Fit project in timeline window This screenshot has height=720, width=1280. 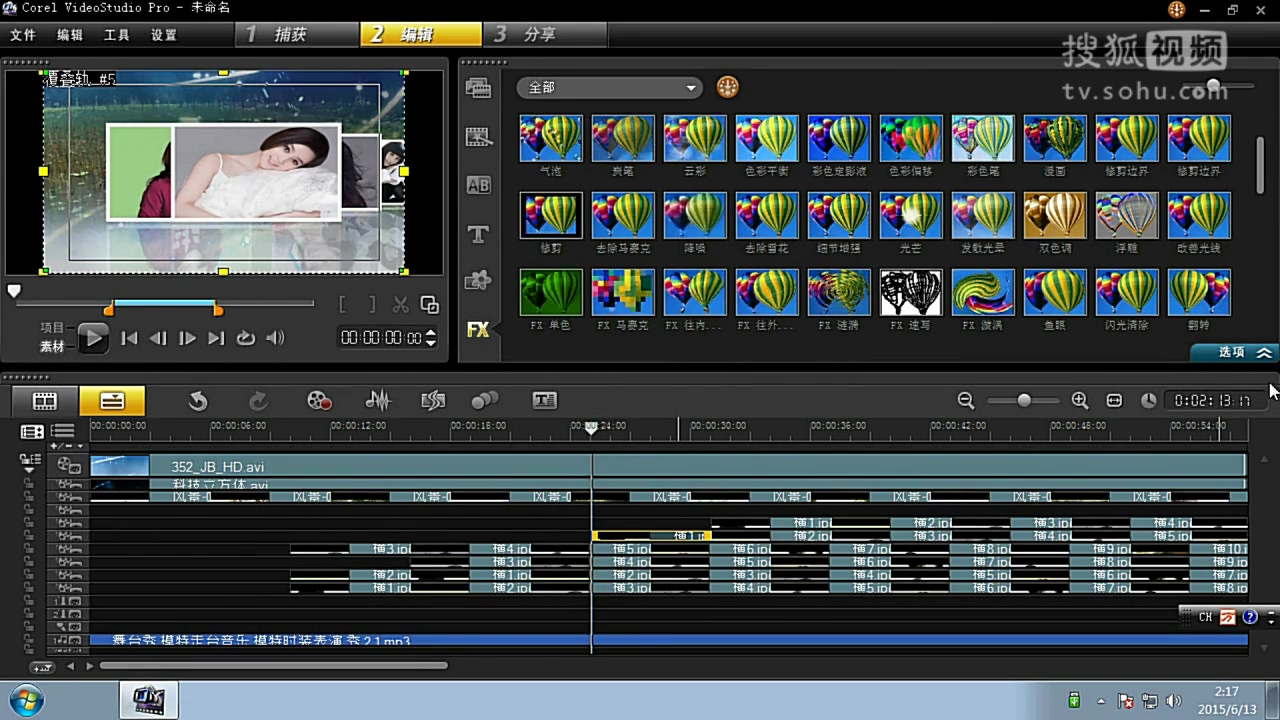[x=1114, y=400]
